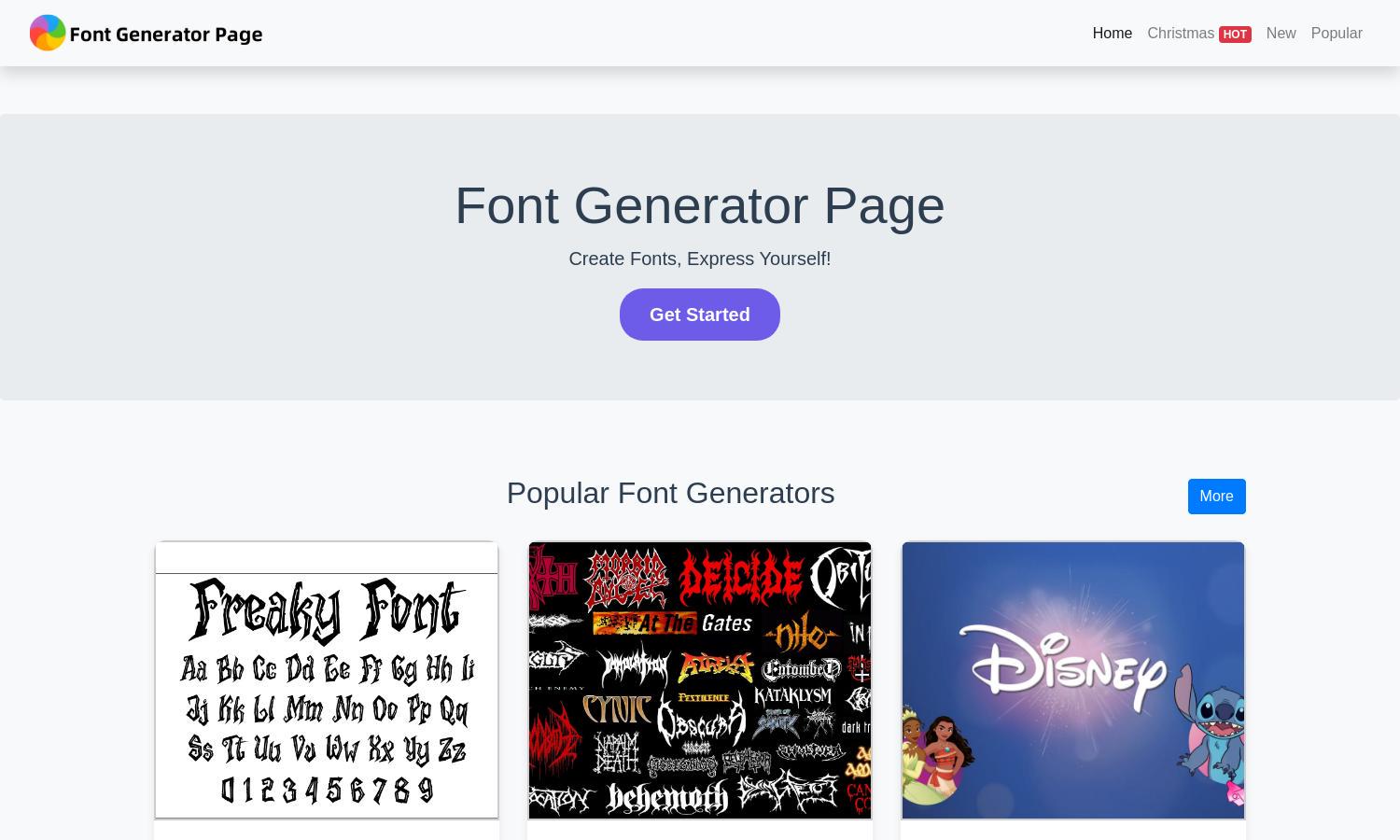1400x840 pixels.
Task: Open the Disney font card thumbnail
Action: pos(1073,680)
